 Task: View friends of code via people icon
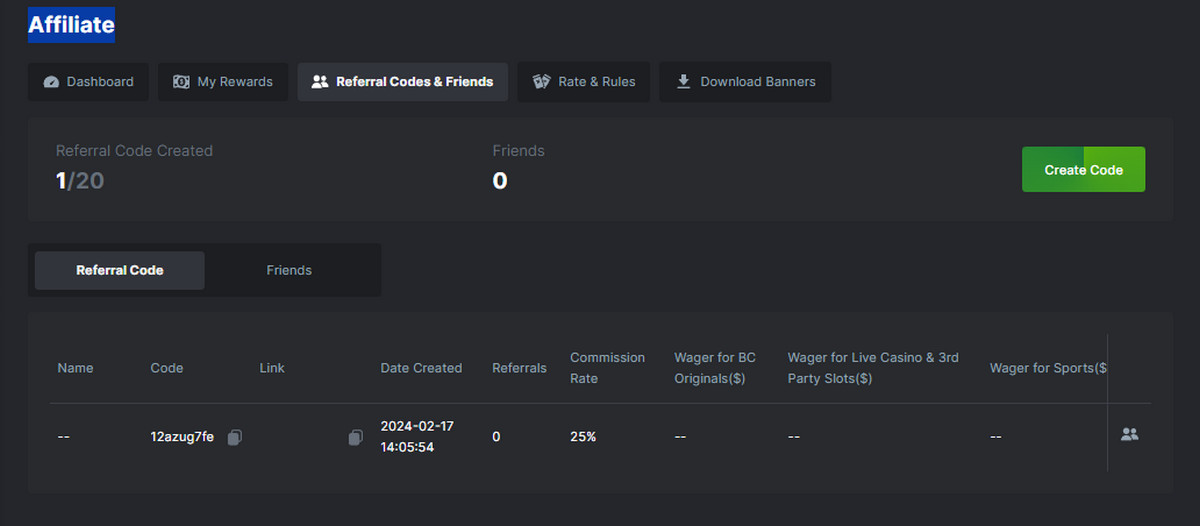(x=1130, y=434)
